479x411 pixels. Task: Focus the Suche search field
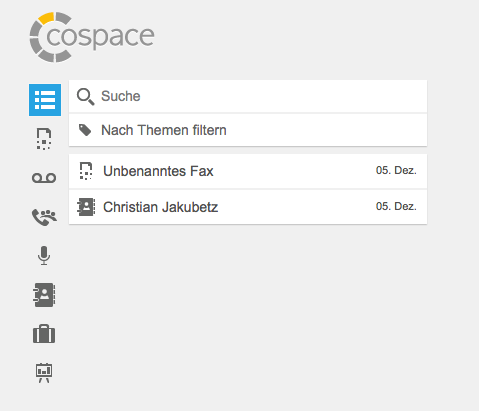pyautogui.click(x=248, y=96)
